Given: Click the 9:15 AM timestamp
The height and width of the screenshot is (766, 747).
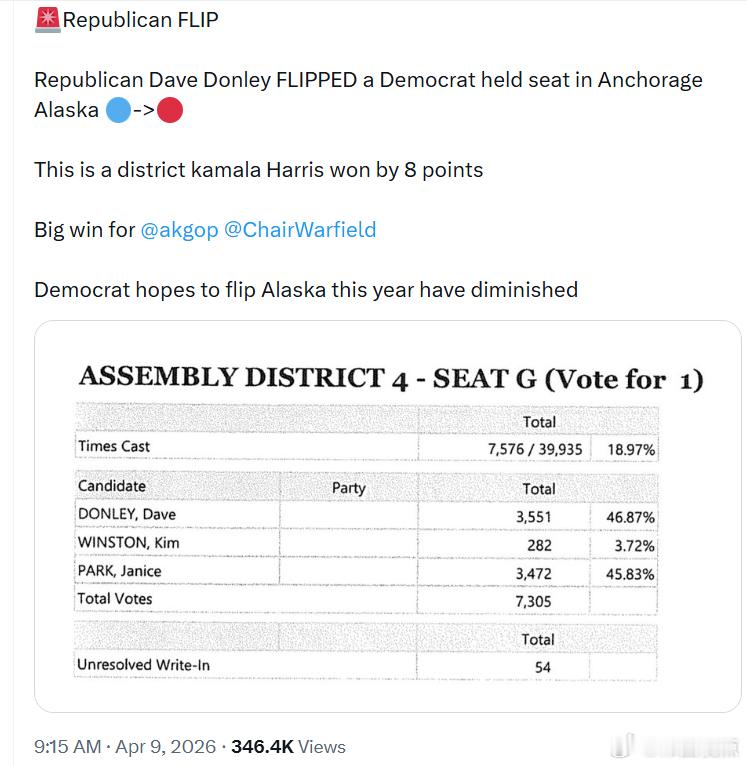Looking at the screenshot, I should point(67,747).
